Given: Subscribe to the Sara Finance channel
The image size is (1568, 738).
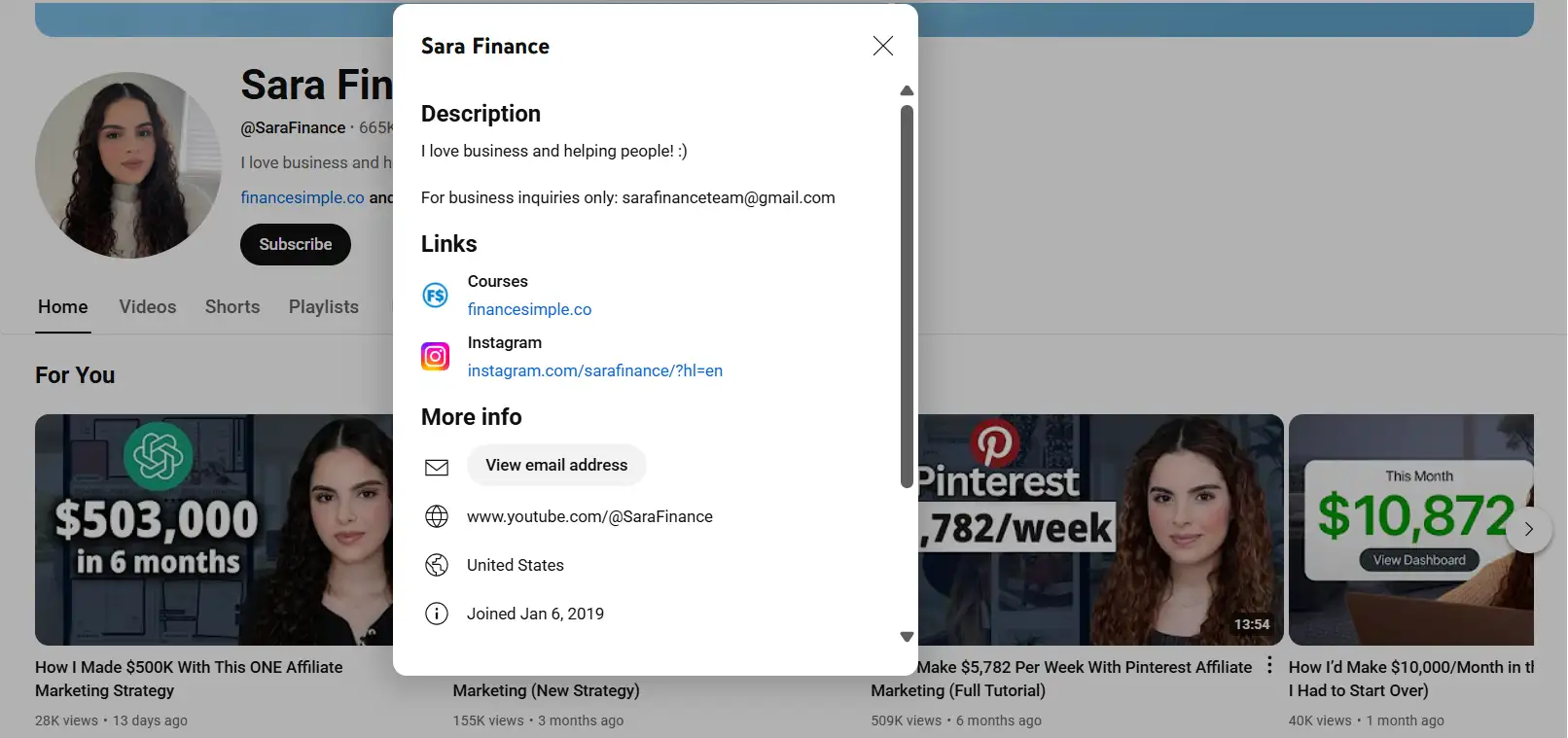Looking at the screenshot, I should (x=296, y=244).
